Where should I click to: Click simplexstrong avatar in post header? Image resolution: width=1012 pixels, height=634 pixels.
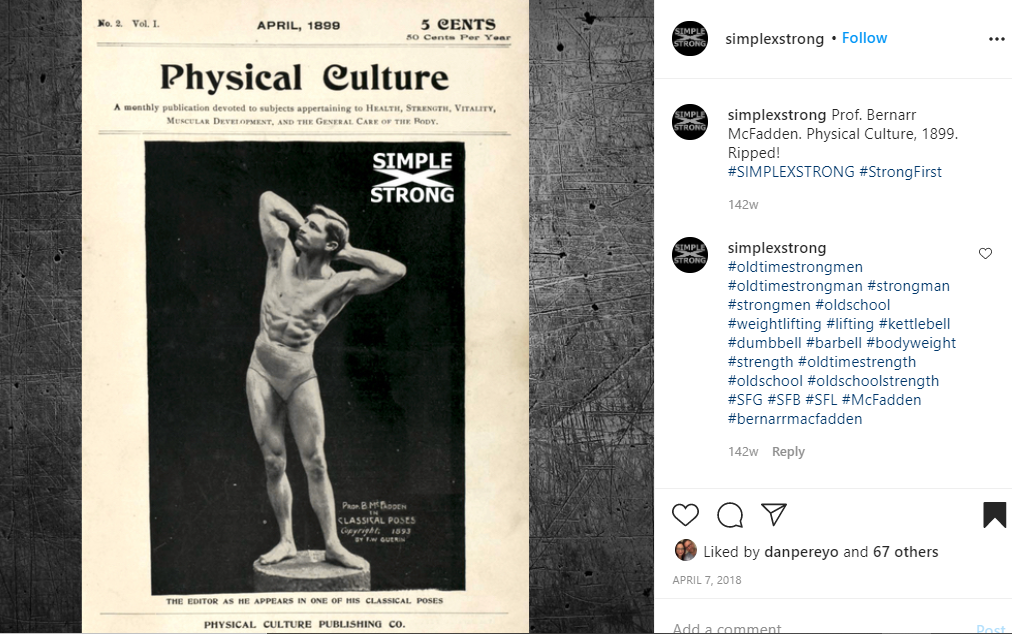[x=690, y=39]
